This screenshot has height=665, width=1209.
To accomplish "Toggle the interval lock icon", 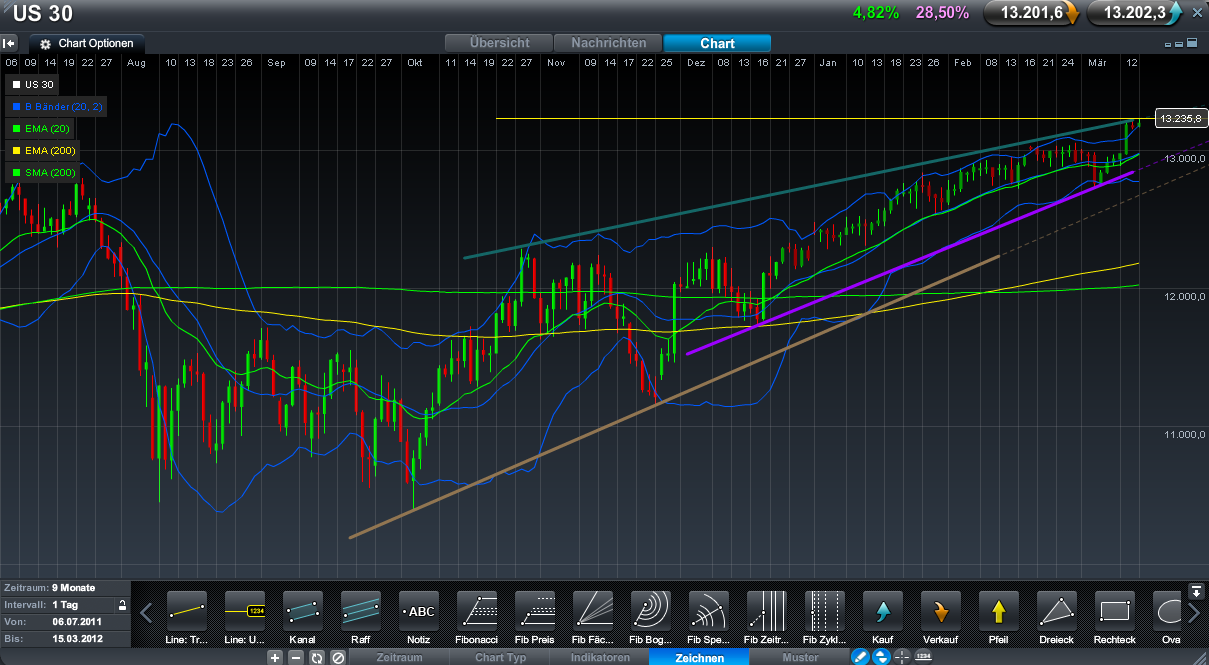I will tap(122, 605).
